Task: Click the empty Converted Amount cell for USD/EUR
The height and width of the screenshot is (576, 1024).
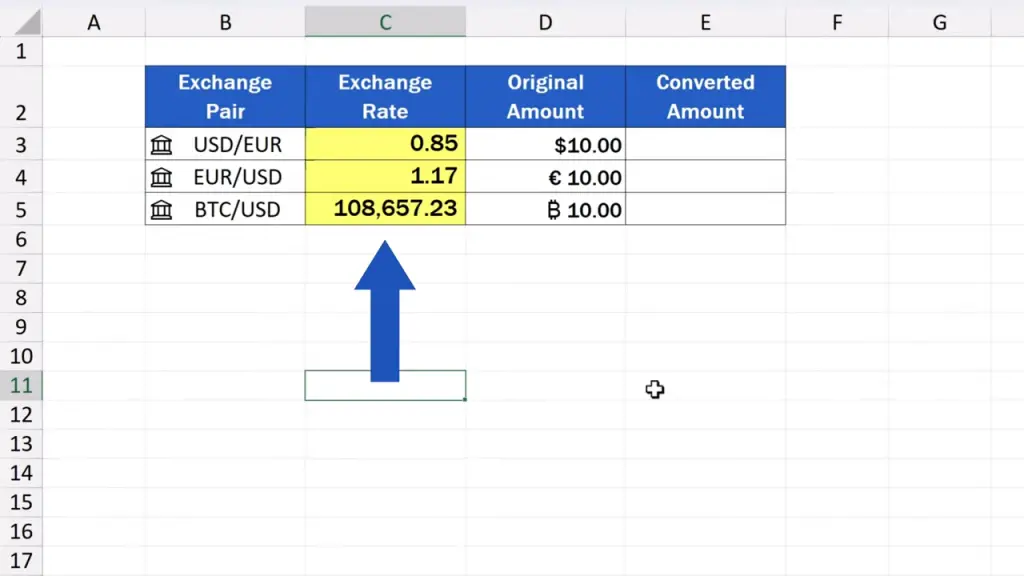Action: point(705,145)
